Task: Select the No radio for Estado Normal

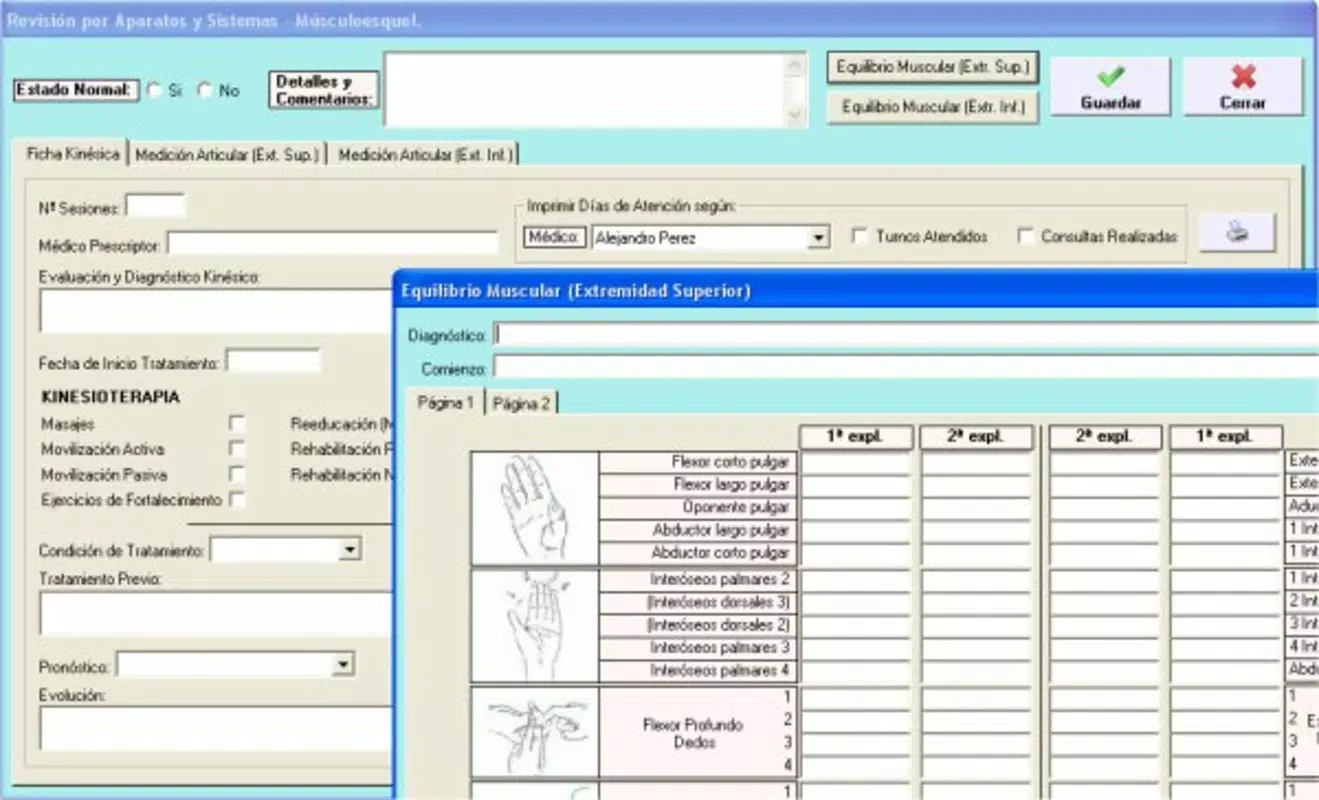Action: pos(205,90)
